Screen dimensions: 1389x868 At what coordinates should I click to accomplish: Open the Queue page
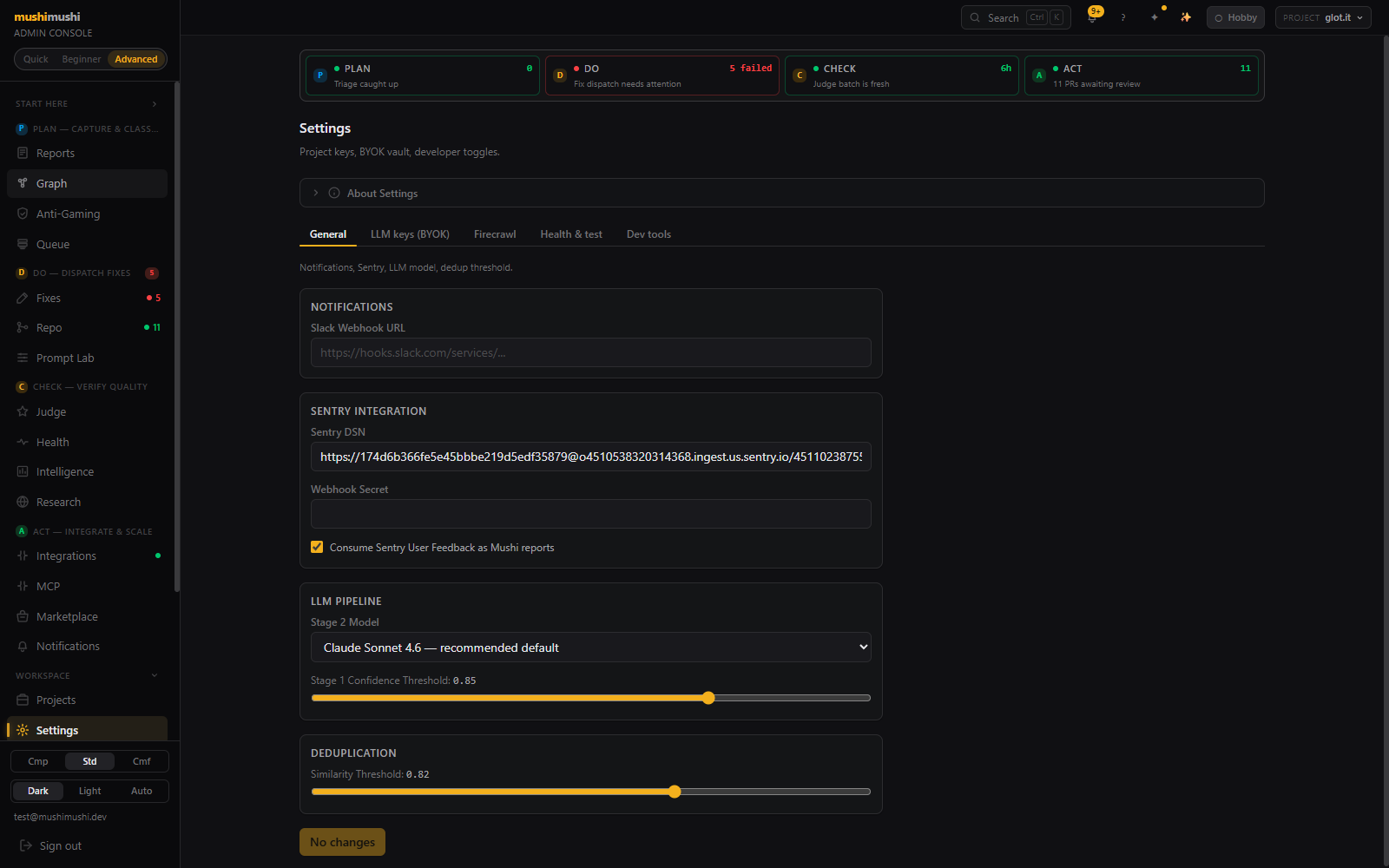[x=87, y=244]
